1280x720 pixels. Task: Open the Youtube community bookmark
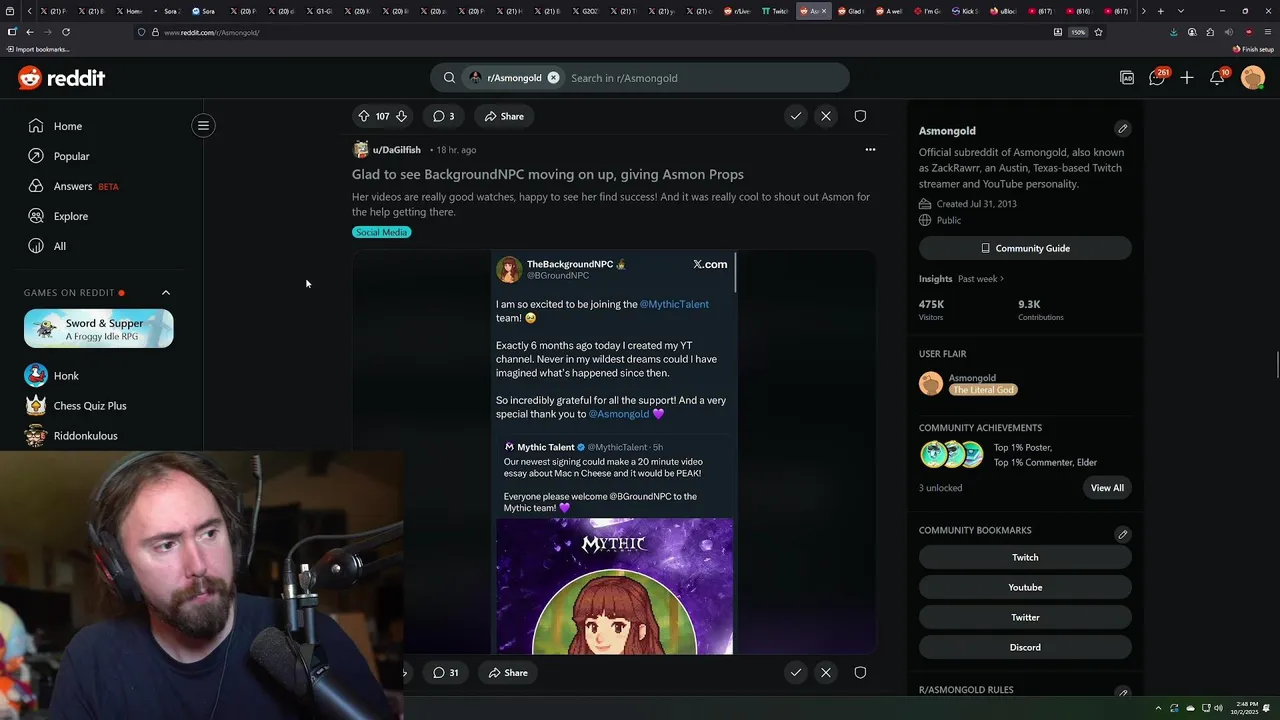point(1025,587)
